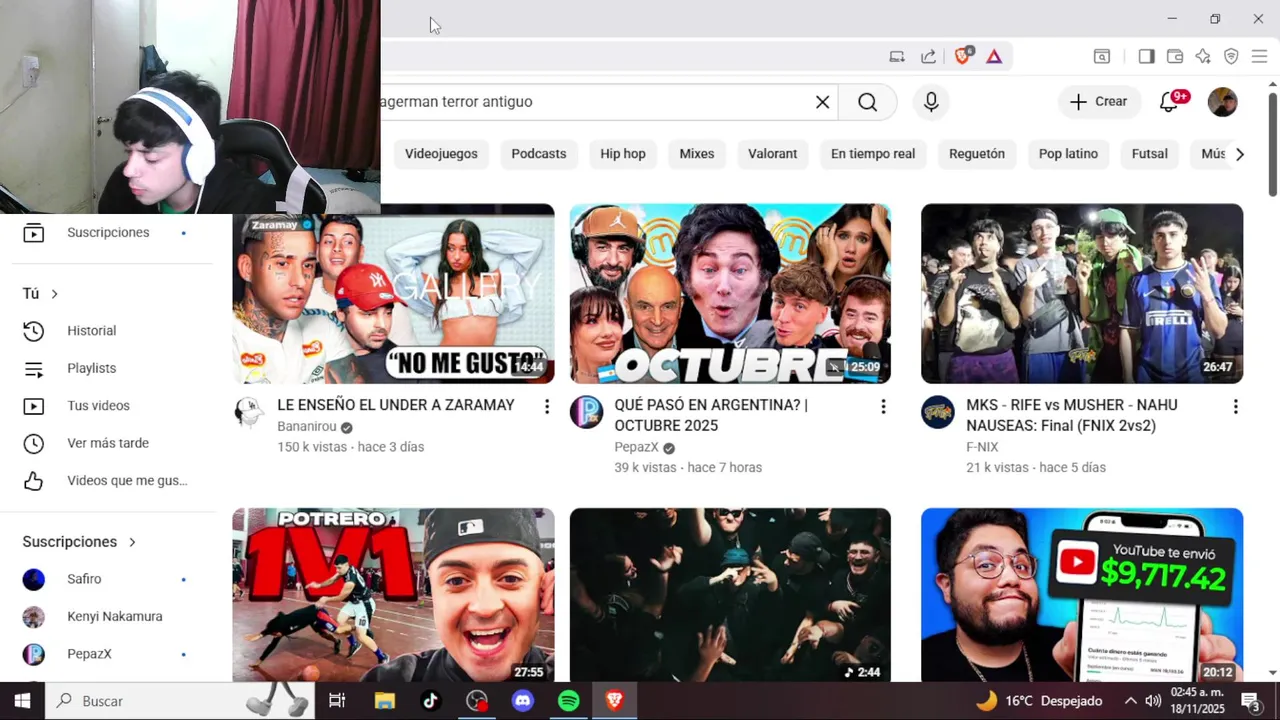Screen dimensions: 1280x720
Task: Open the dark crowd 2:44 video thumbnail
Action: 730,596
